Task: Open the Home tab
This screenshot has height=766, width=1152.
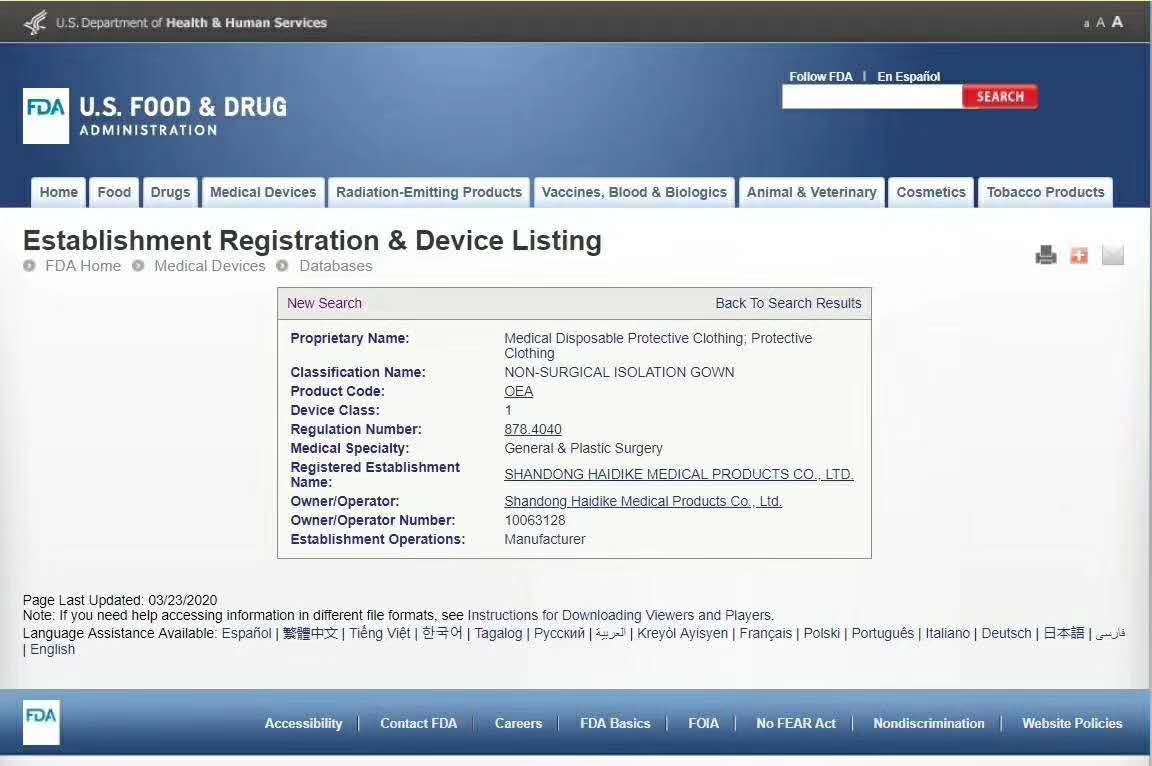Action: click(x=59, y=192)
